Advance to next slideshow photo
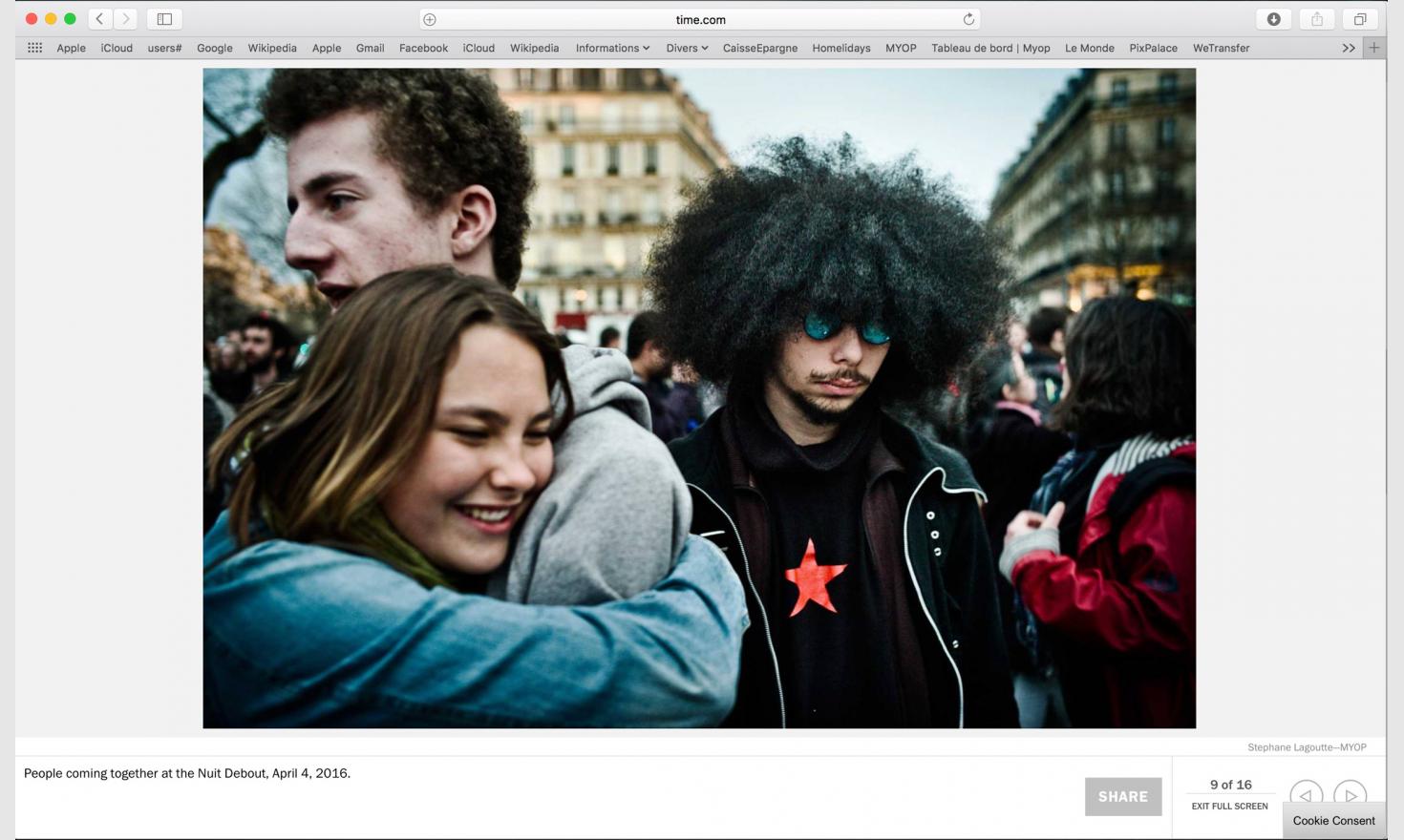 point(1351,796)
